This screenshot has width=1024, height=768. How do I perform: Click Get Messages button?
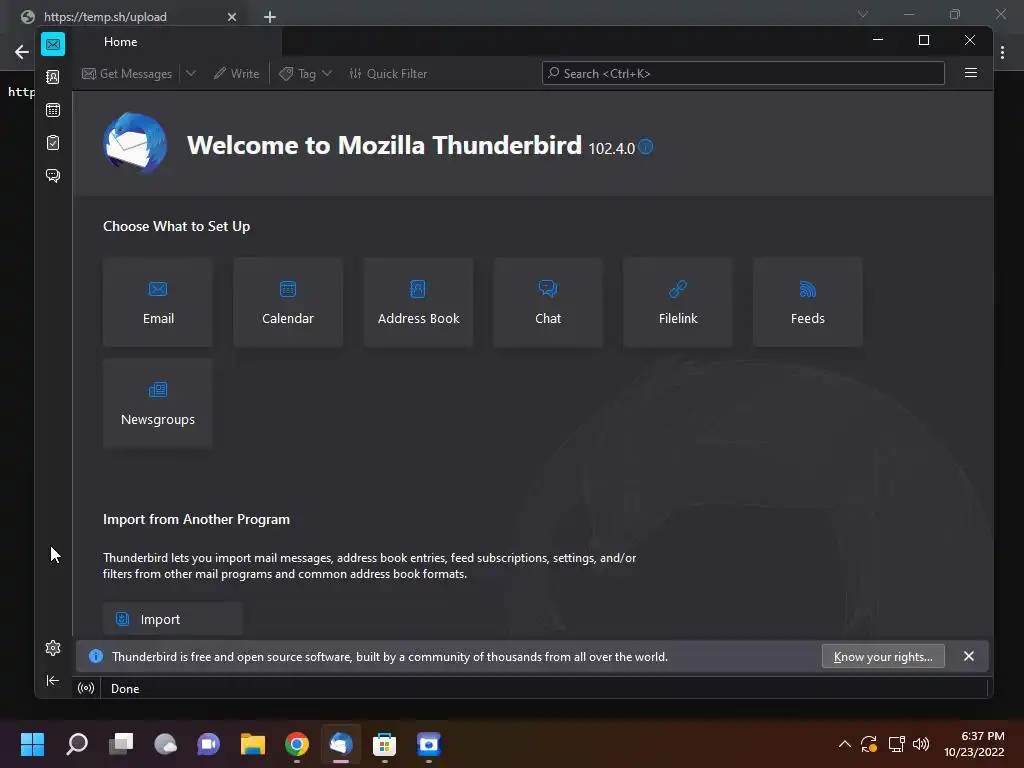pyautogui.click(x=127, y=74)
